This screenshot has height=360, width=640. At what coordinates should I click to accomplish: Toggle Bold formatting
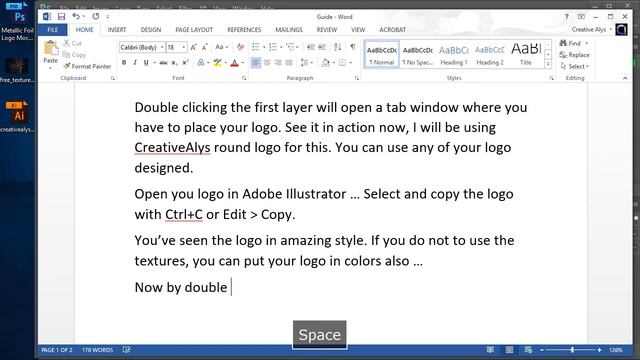click(124, 63)
